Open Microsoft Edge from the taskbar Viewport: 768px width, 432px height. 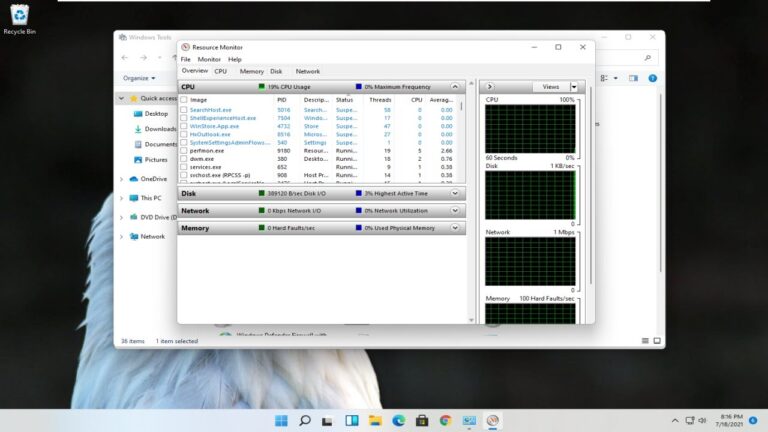tap(399, 420)
